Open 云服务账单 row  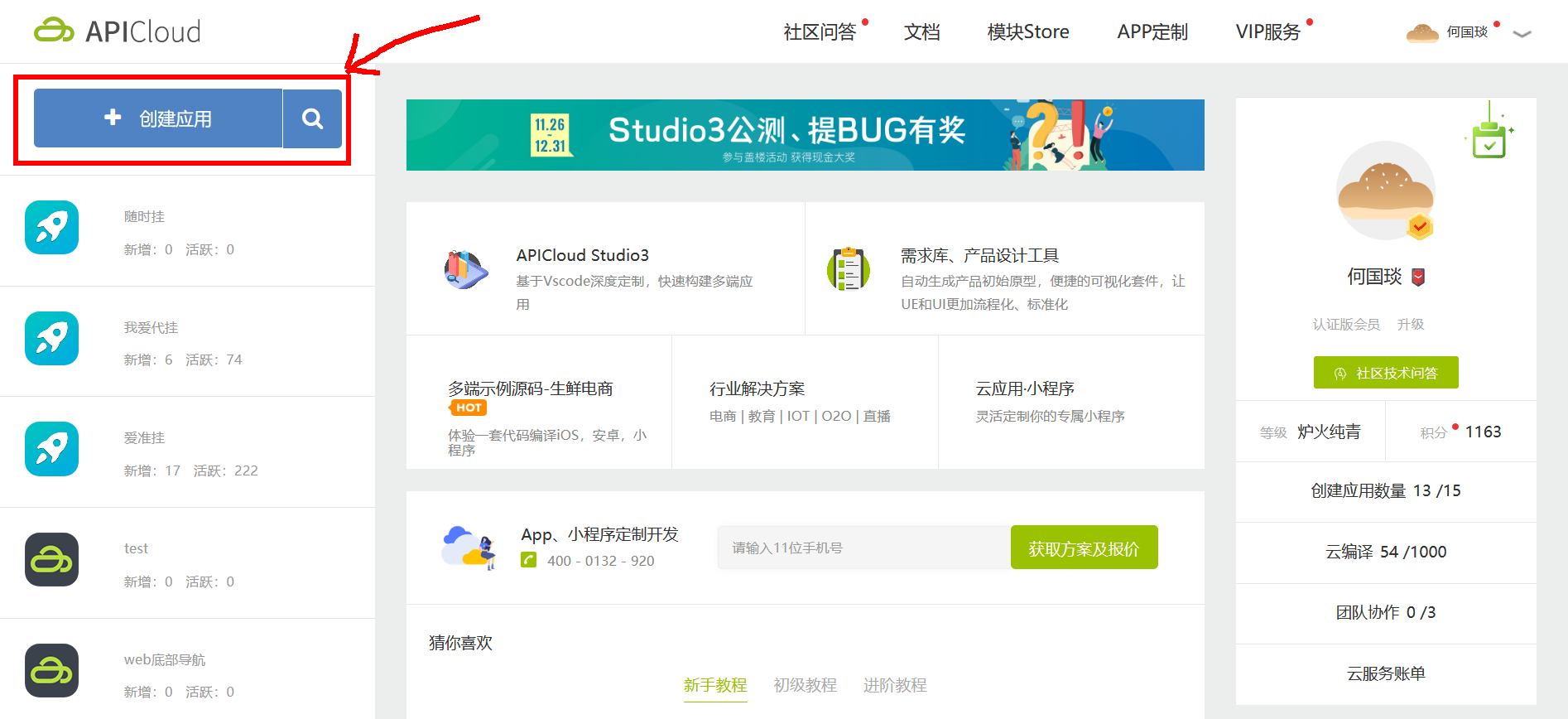(1386, 674)
